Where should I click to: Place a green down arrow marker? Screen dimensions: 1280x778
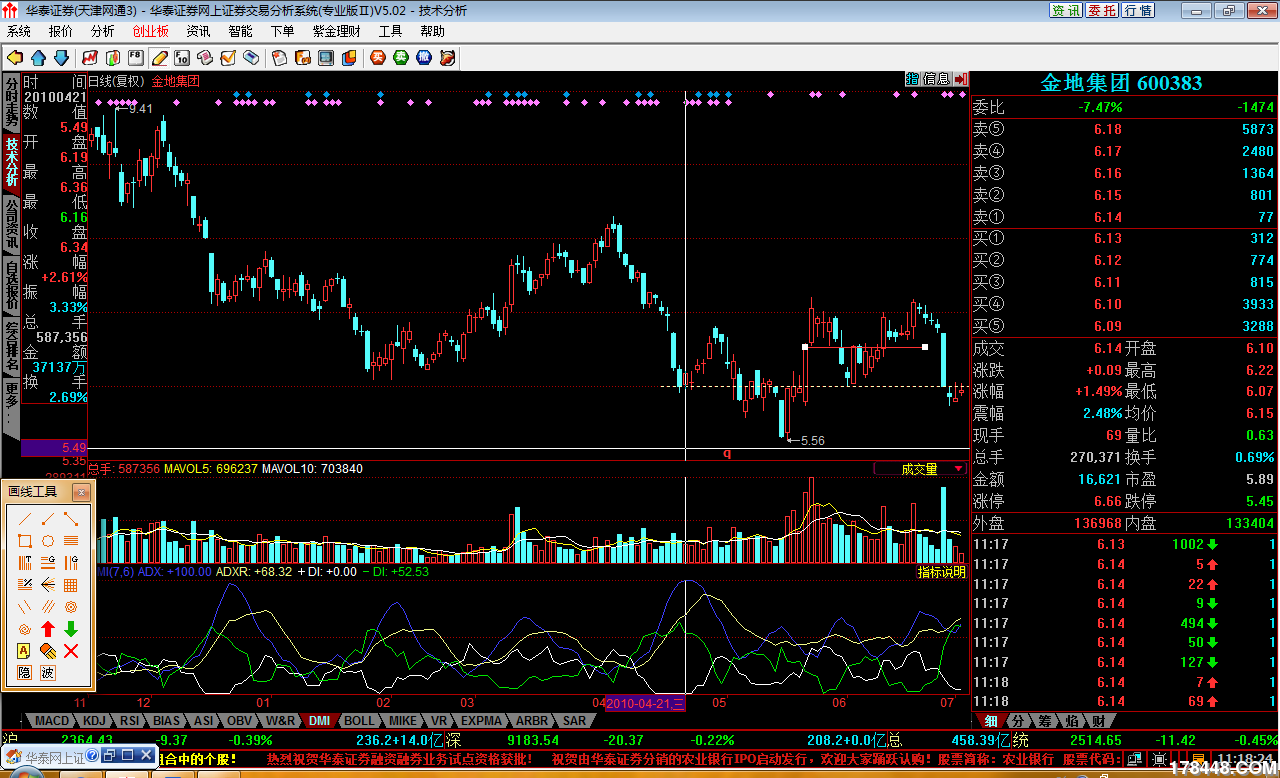(x=71, y=629)
